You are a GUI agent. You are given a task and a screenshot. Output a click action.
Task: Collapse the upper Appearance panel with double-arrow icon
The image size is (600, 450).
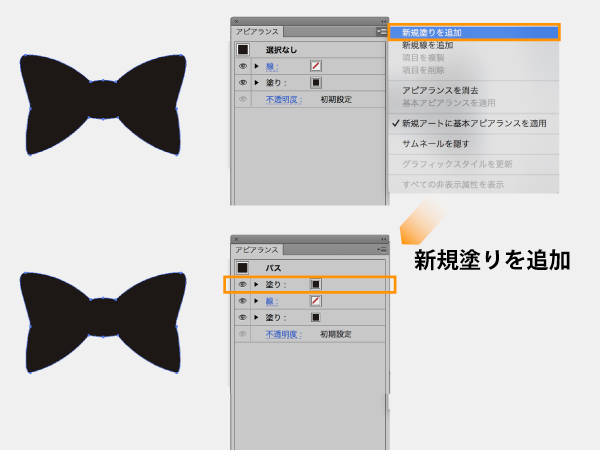(382, 20)
